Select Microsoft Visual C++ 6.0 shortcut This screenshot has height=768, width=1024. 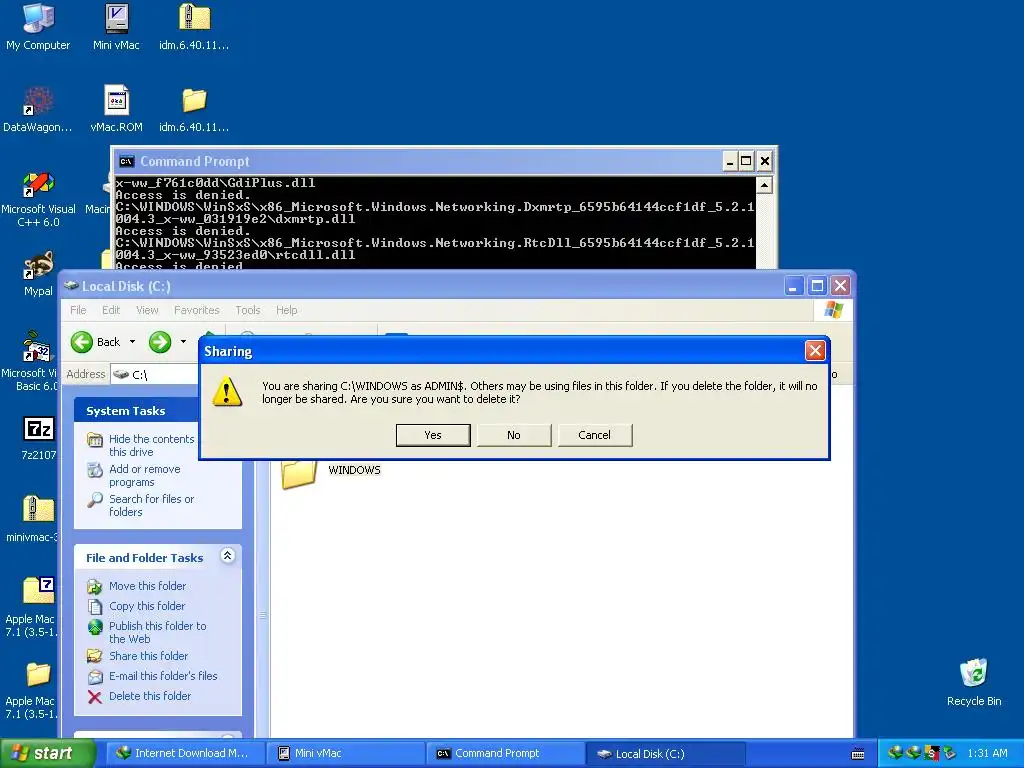38,184
